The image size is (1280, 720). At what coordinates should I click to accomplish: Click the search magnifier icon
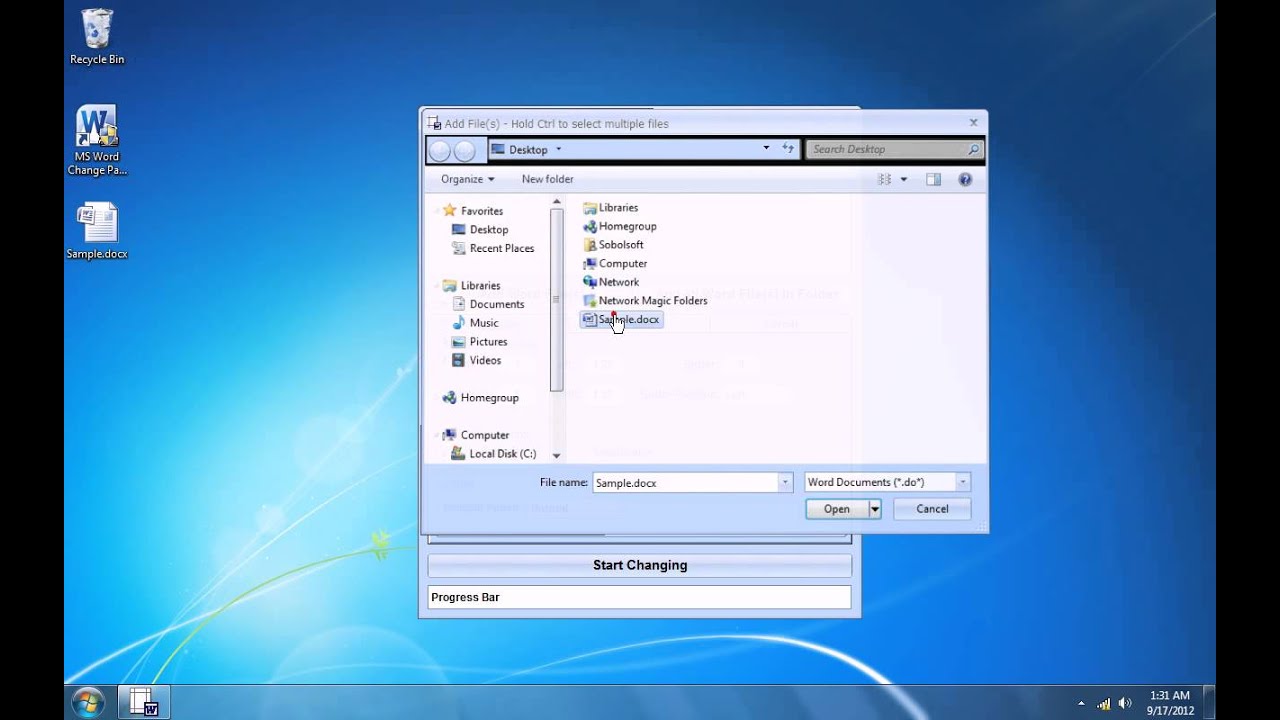pyautogui.click(x=973, y=149)
